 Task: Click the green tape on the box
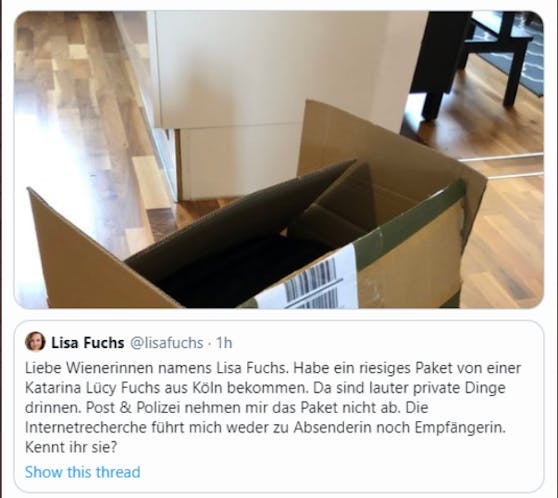click(411, 226)
